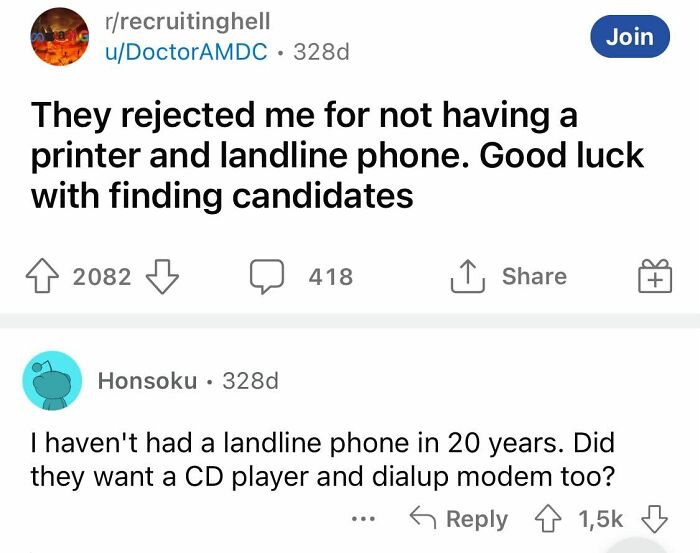The height and width of the screenshot is (553, 700).
Task: Click the Share label text
Action: (x=534, y=276)
